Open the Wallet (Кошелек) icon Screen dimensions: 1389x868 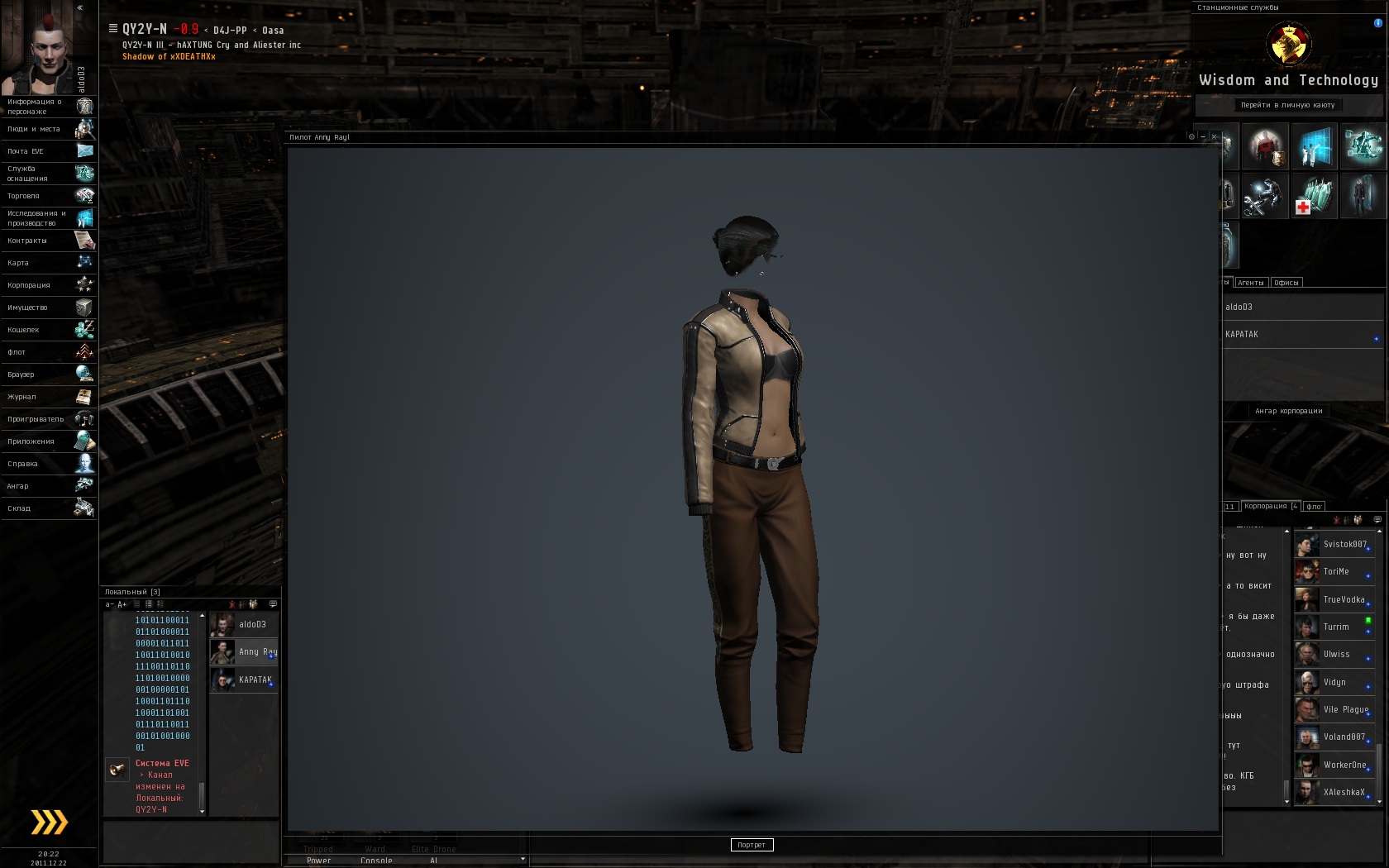(x=84, y=329)
